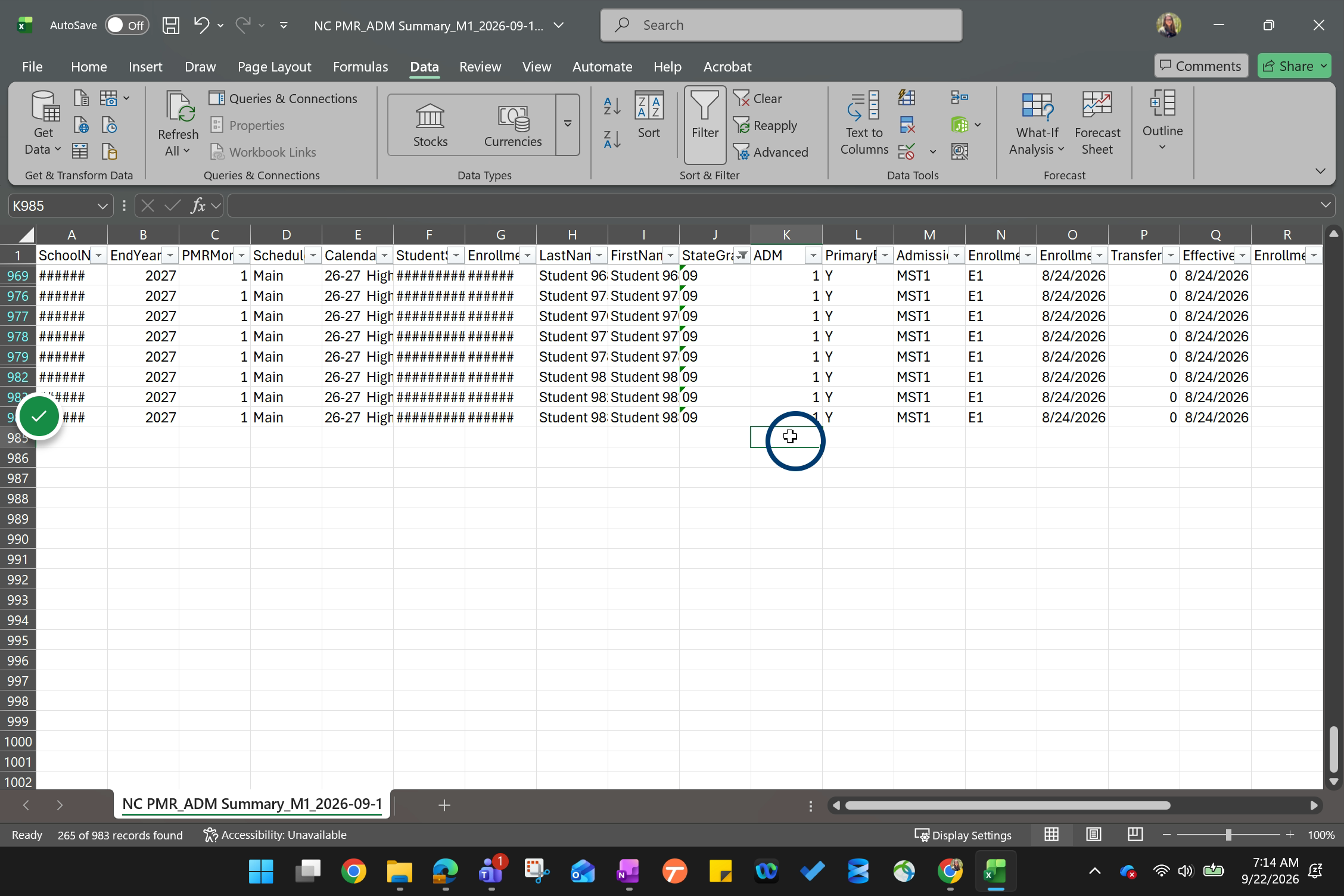Viewport: 1344px width, 896px height.
Task: Select the Stocks data type
Action: point(430,125)
